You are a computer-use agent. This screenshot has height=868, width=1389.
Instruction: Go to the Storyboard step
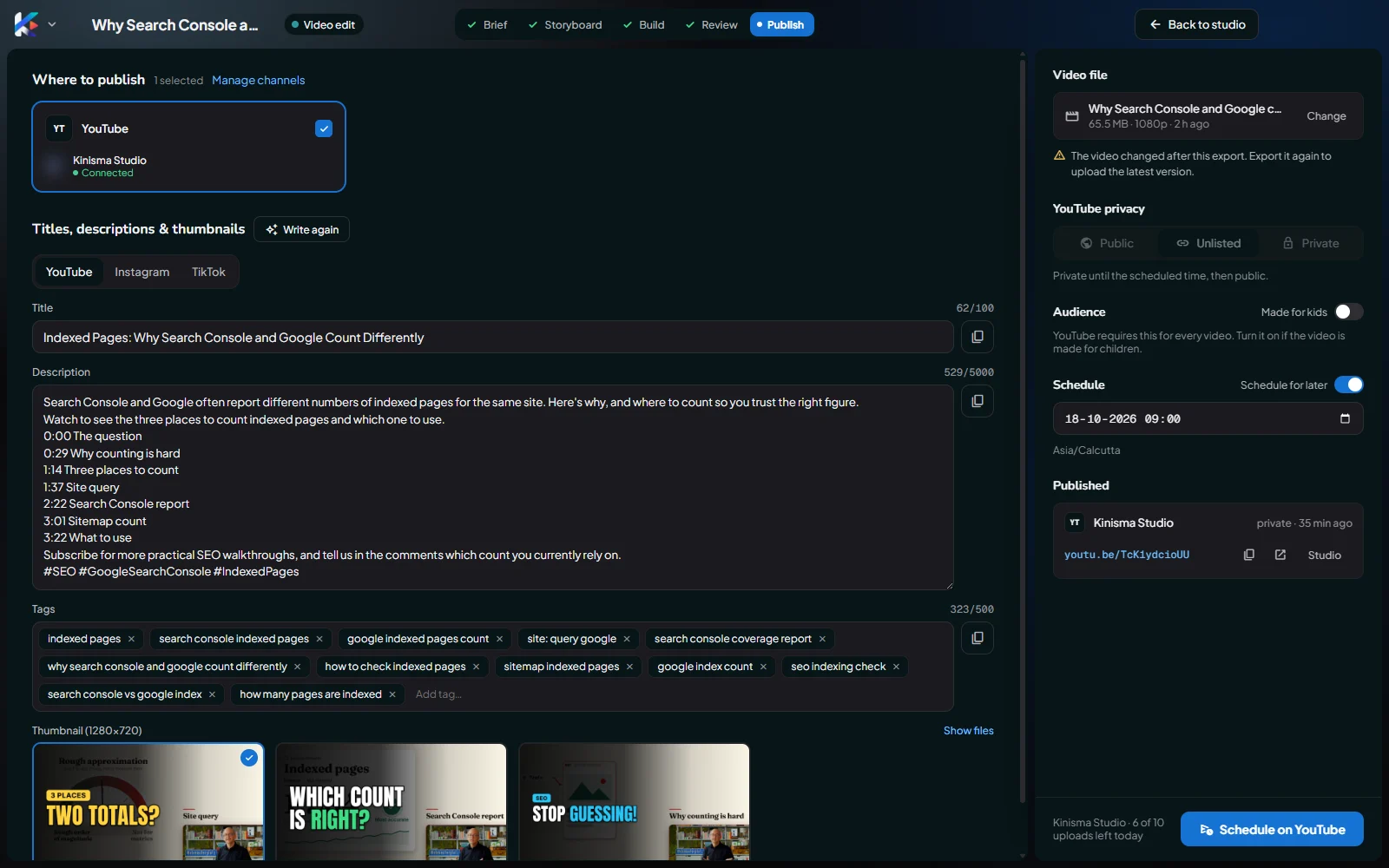(x=564, y=24)
